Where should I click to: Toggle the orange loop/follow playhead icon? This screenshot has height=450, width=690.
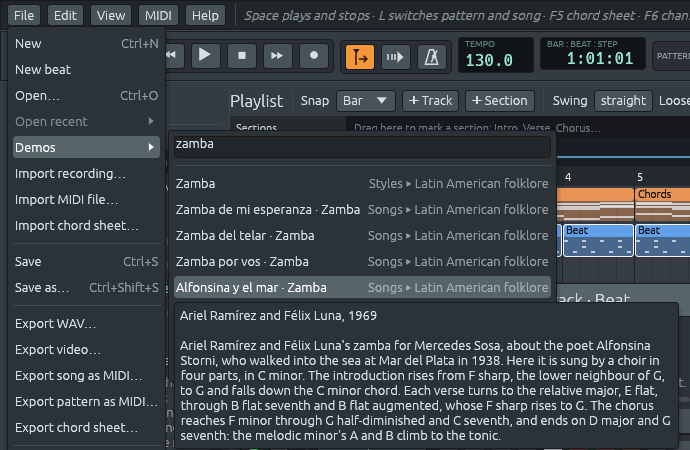360,57
